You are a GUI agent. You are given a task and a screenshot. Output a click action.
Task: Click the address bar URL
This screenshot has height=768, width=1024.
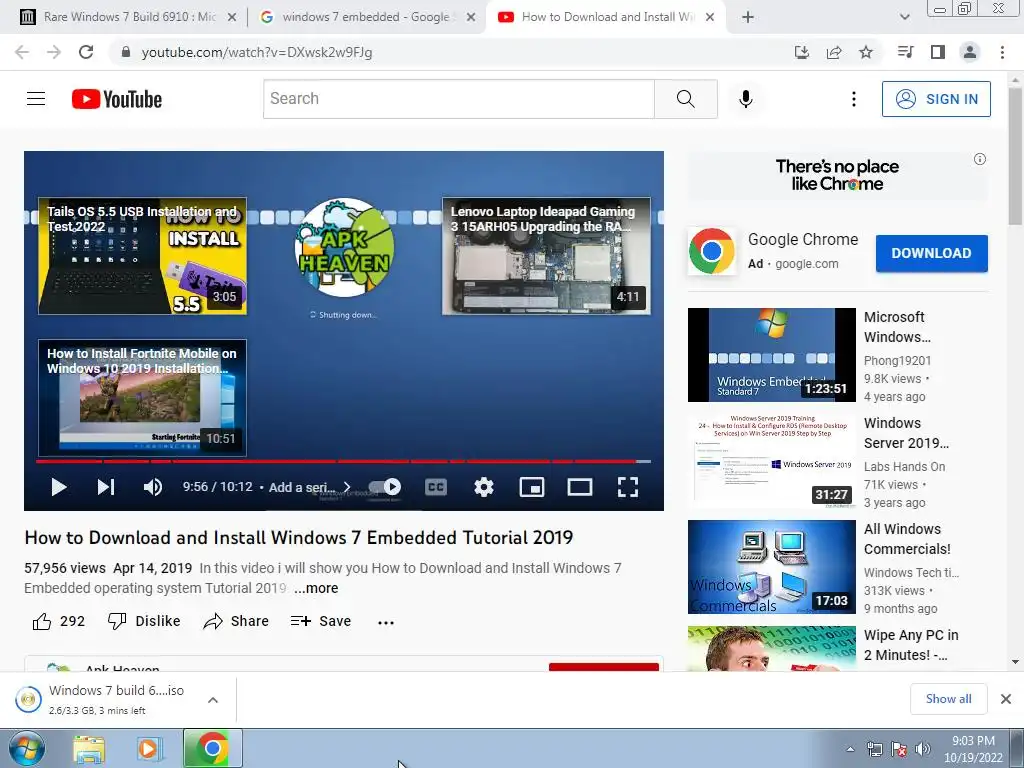coord(257,52)
